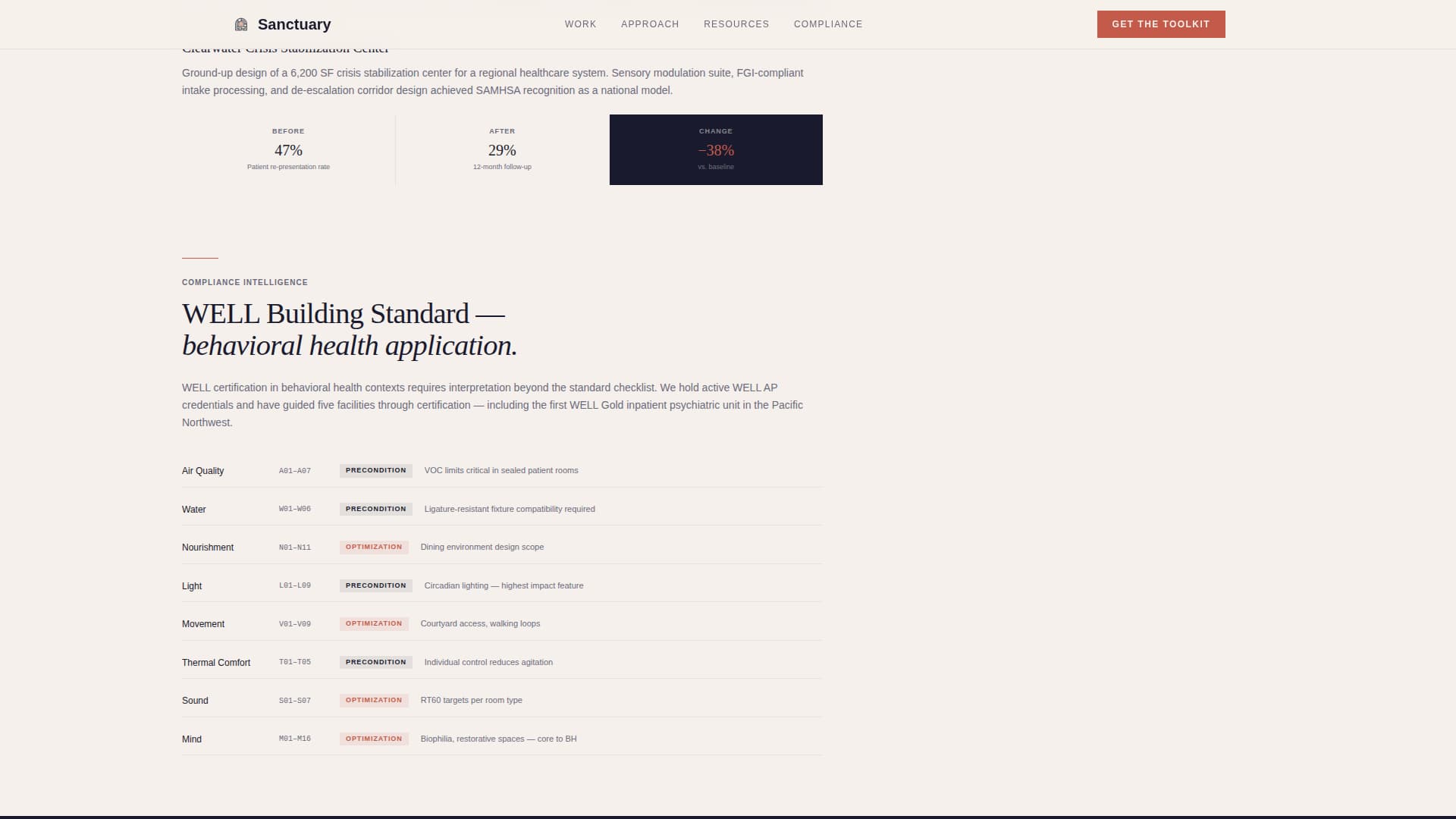Click the dark Change −38% card

click(x=716, y=149)
